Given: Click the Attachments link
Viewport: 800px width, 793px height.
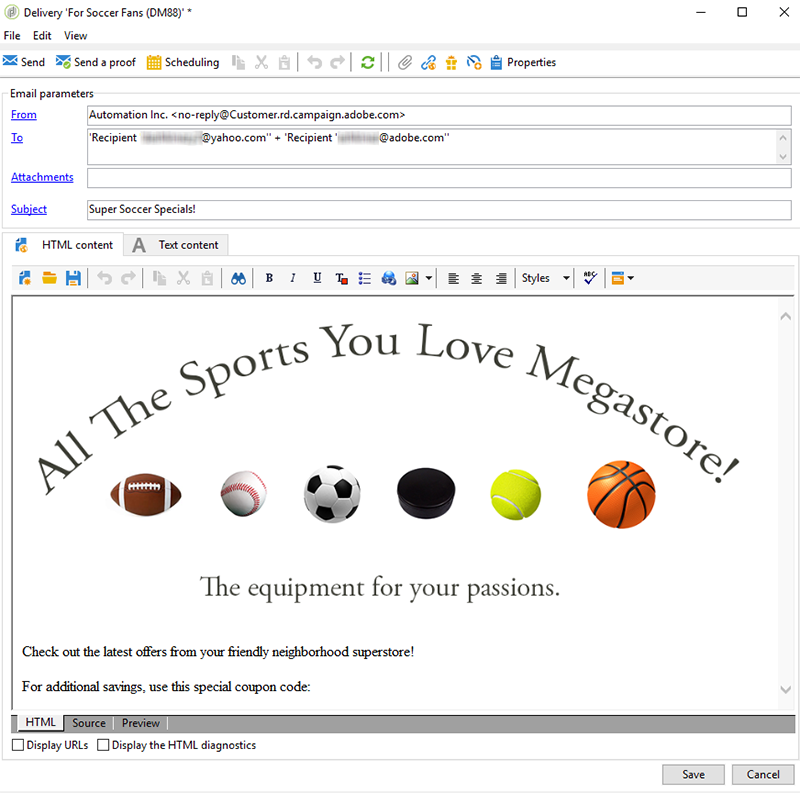Looking at the screenshot, I should coord(42,177).
